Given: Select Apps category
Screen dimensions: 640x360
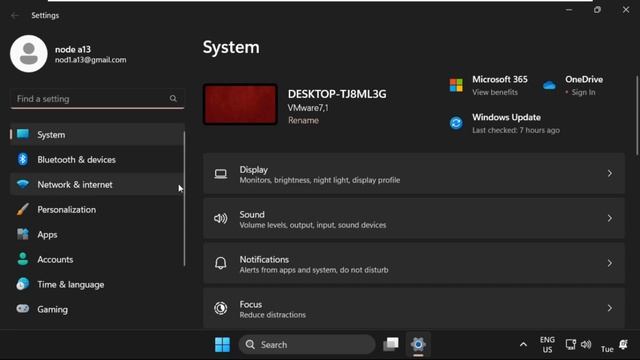Looking at the screenshot, I should (97, 234).
